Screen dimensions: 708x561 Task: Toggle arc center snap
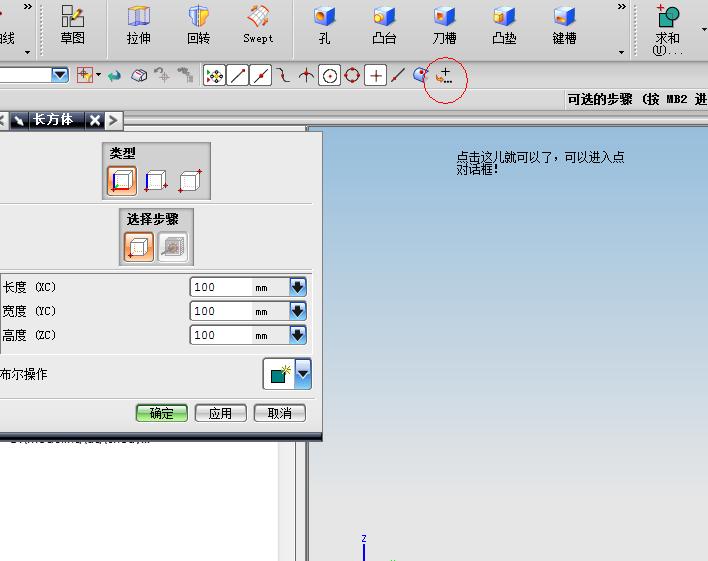(330, 75)
